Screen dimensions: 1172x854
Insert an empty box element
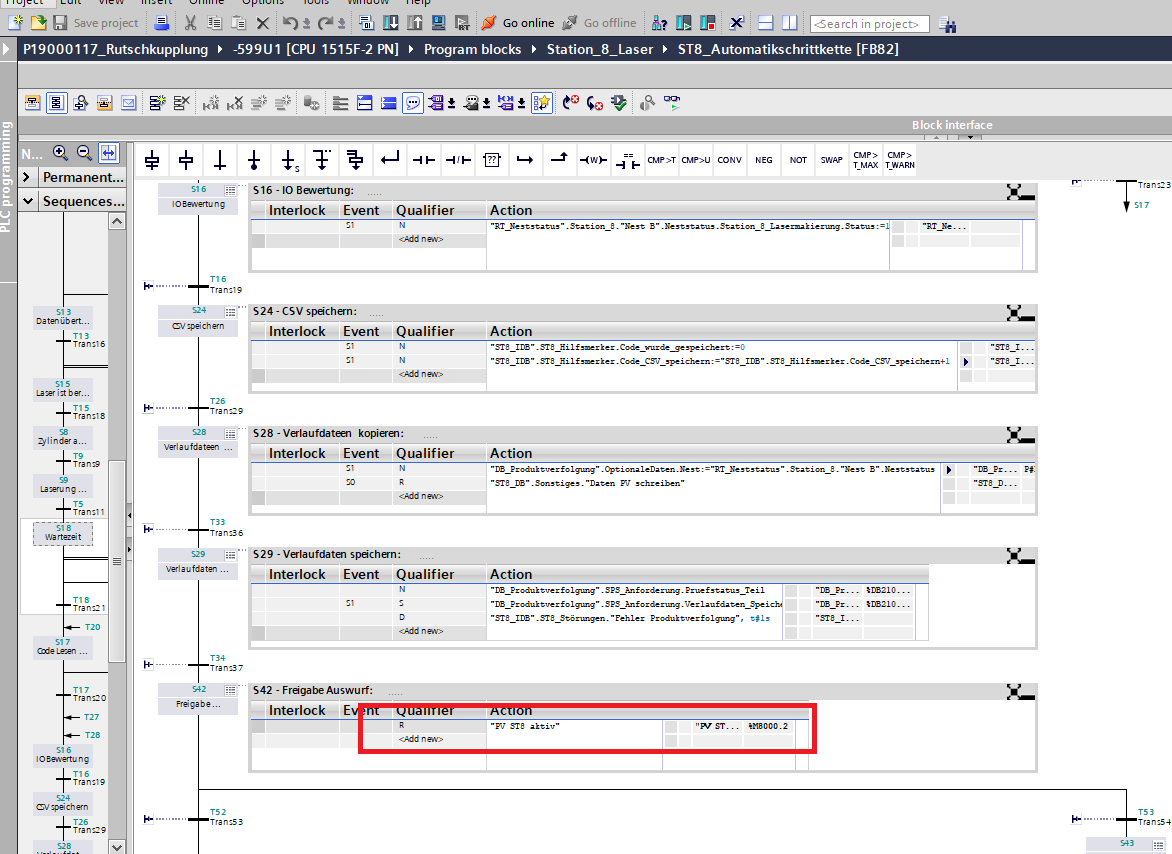point(492,160)
